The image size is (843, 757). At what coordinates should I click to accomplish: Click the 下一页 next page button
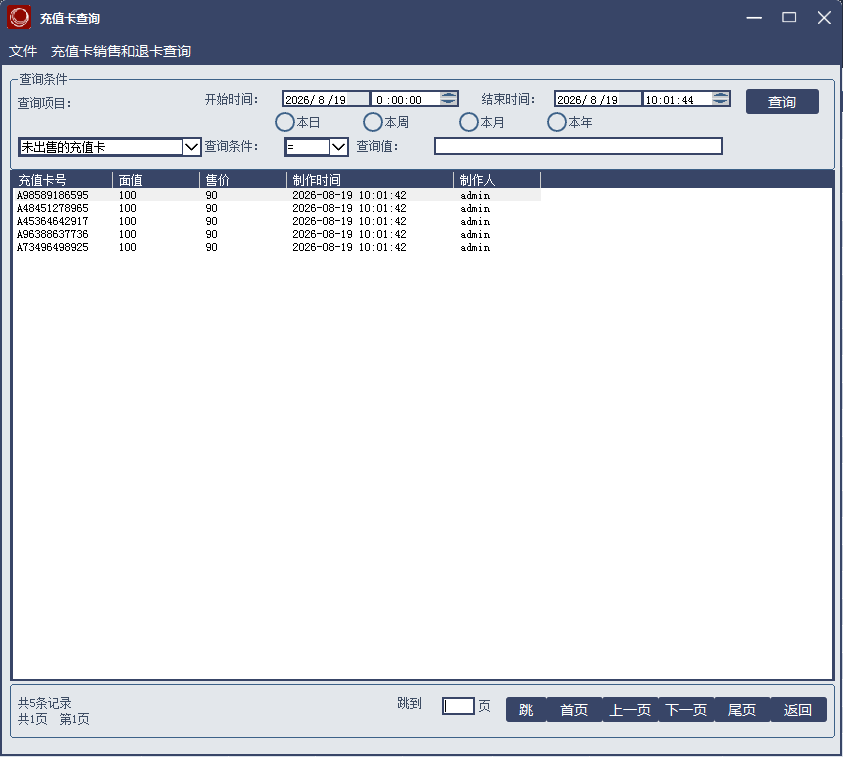point(686,710)
